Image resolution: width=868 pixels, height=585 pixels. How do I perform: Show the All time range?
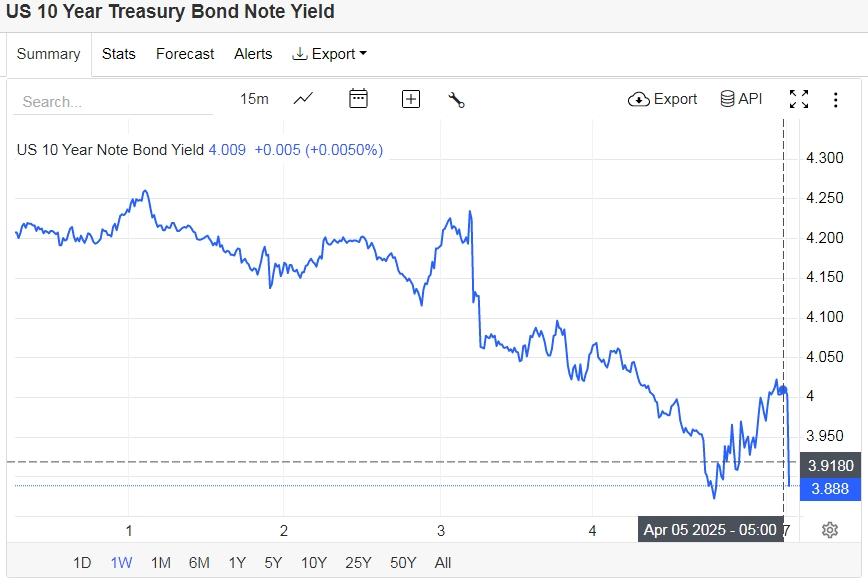point(443,562)
